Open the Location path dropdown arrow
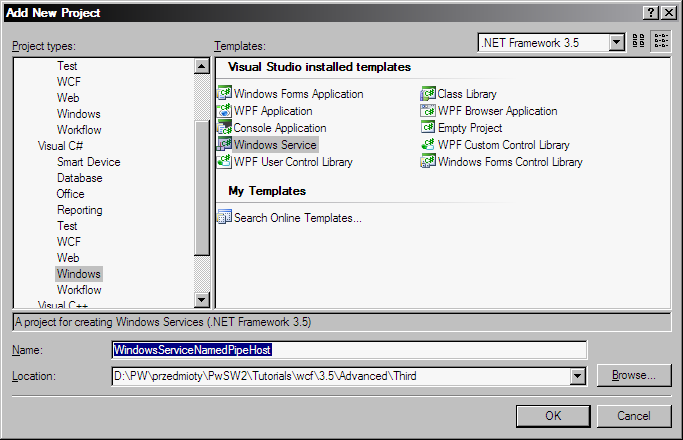 pyautogui.click(x=578, y=376)
